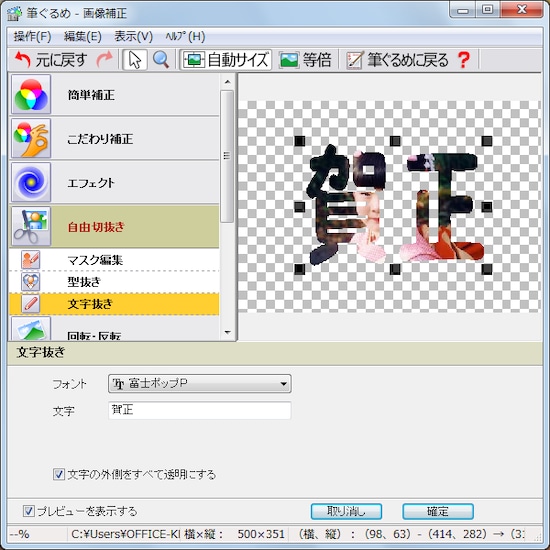
Task: Toggle the プレビューを表示する checkbox
Action: [x=28, y=511]
